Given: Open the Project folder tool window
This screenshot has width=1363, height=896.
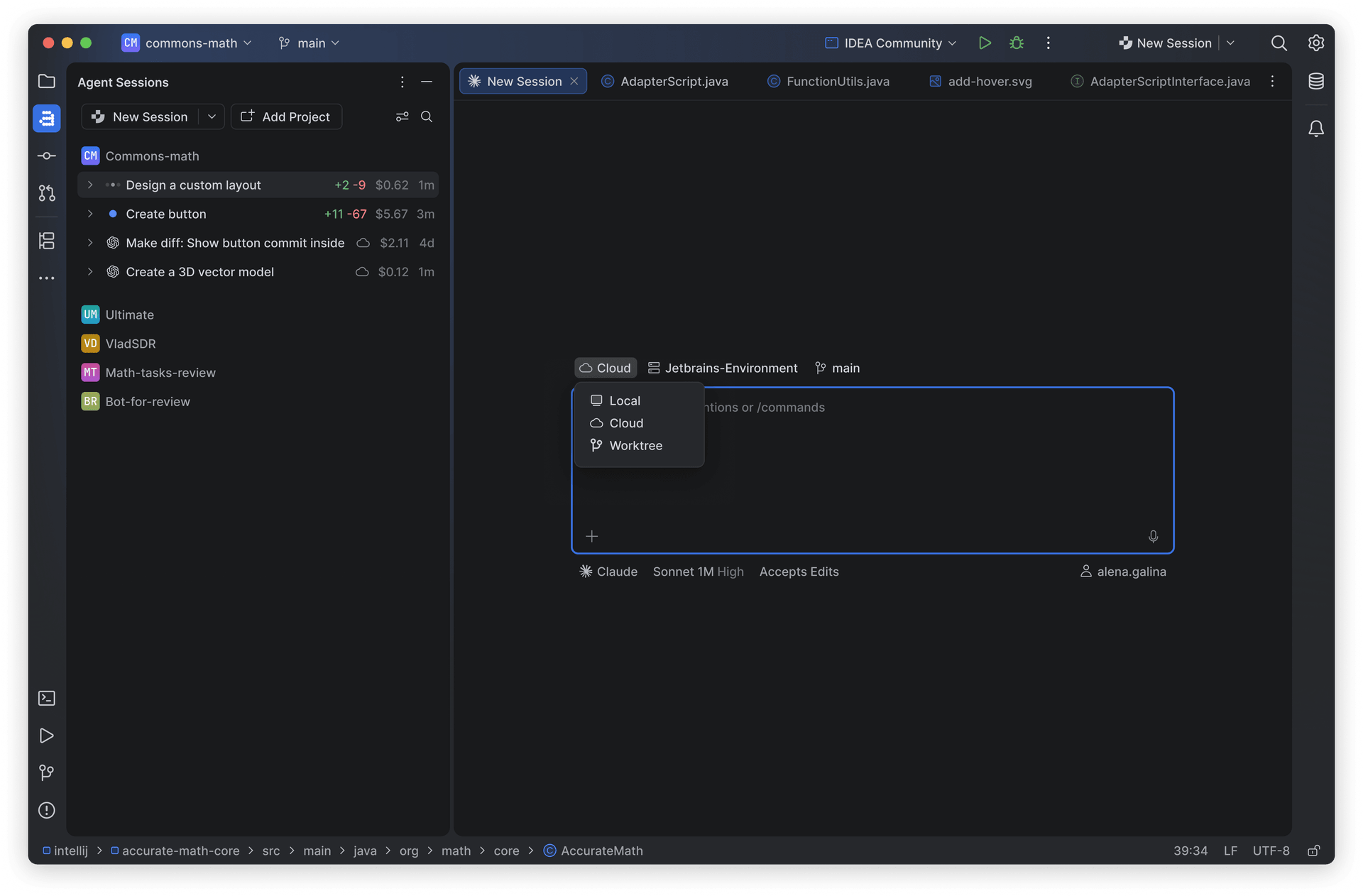Looking at the screenshot, I should [x=46, y=81].
